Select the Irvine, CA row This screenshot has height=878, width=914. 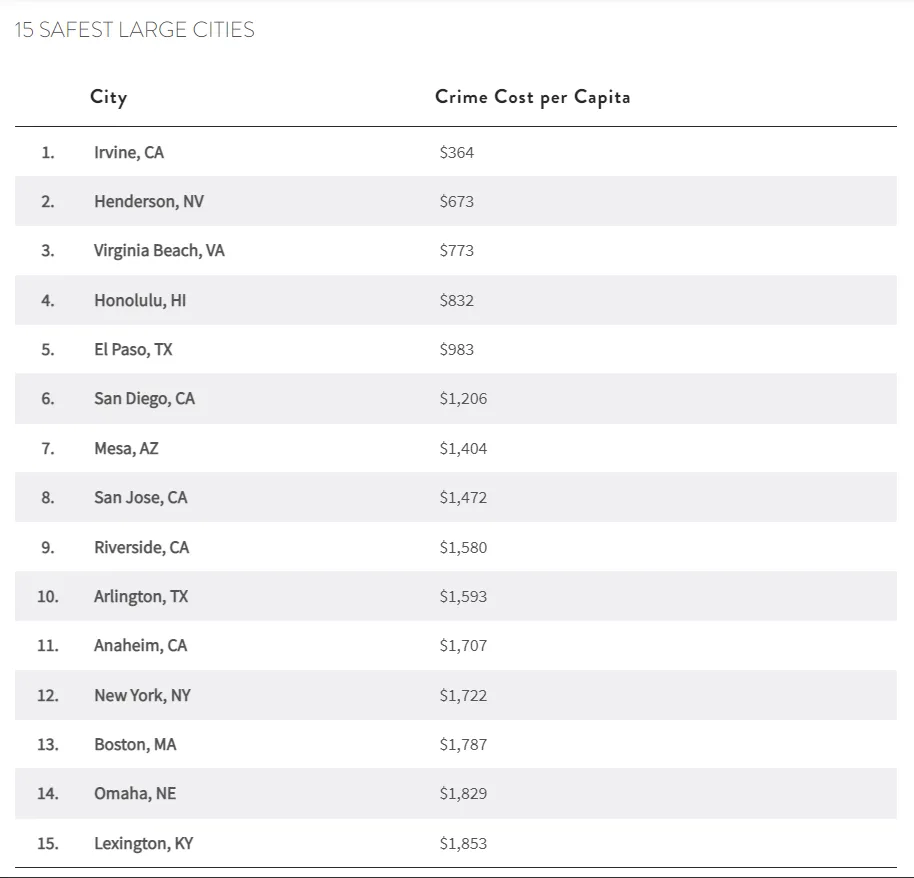click(x=129, y=153)
